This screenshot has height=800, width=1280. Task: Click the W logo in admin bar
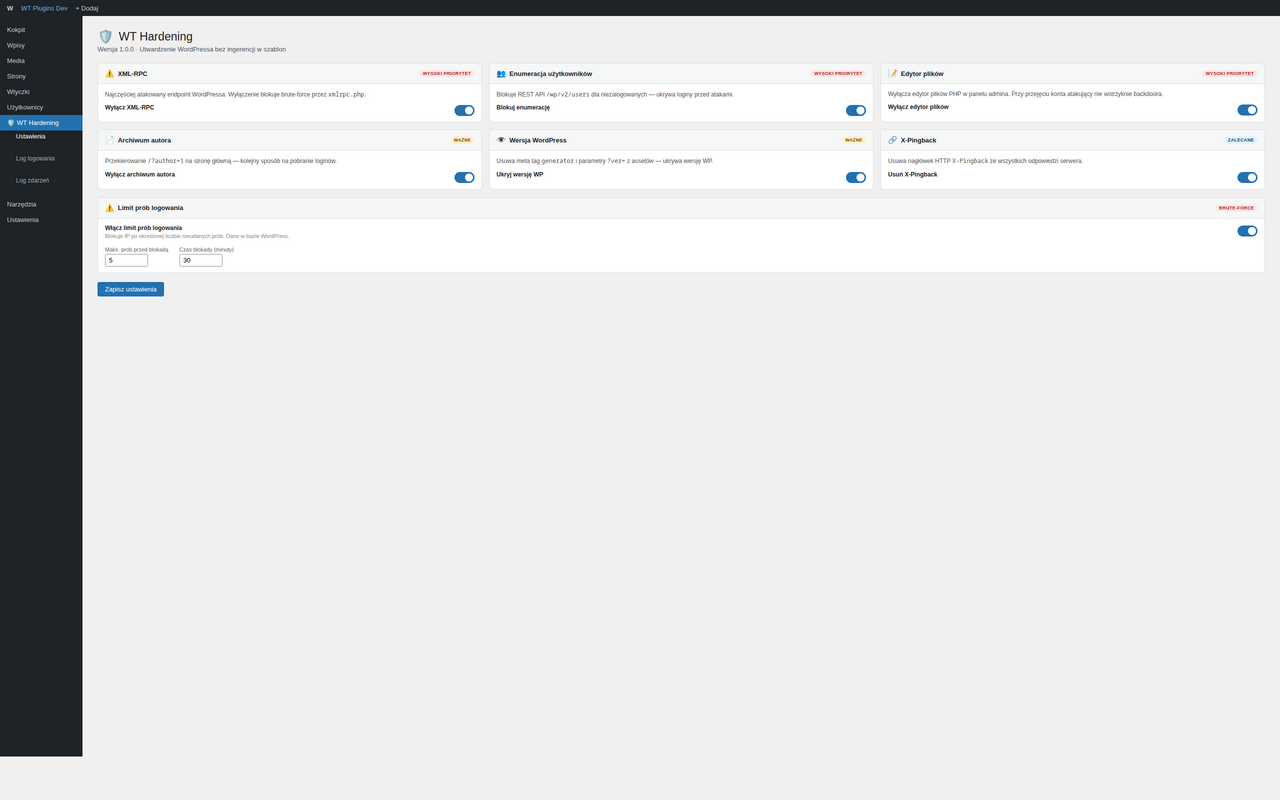(x=10, y=8)
